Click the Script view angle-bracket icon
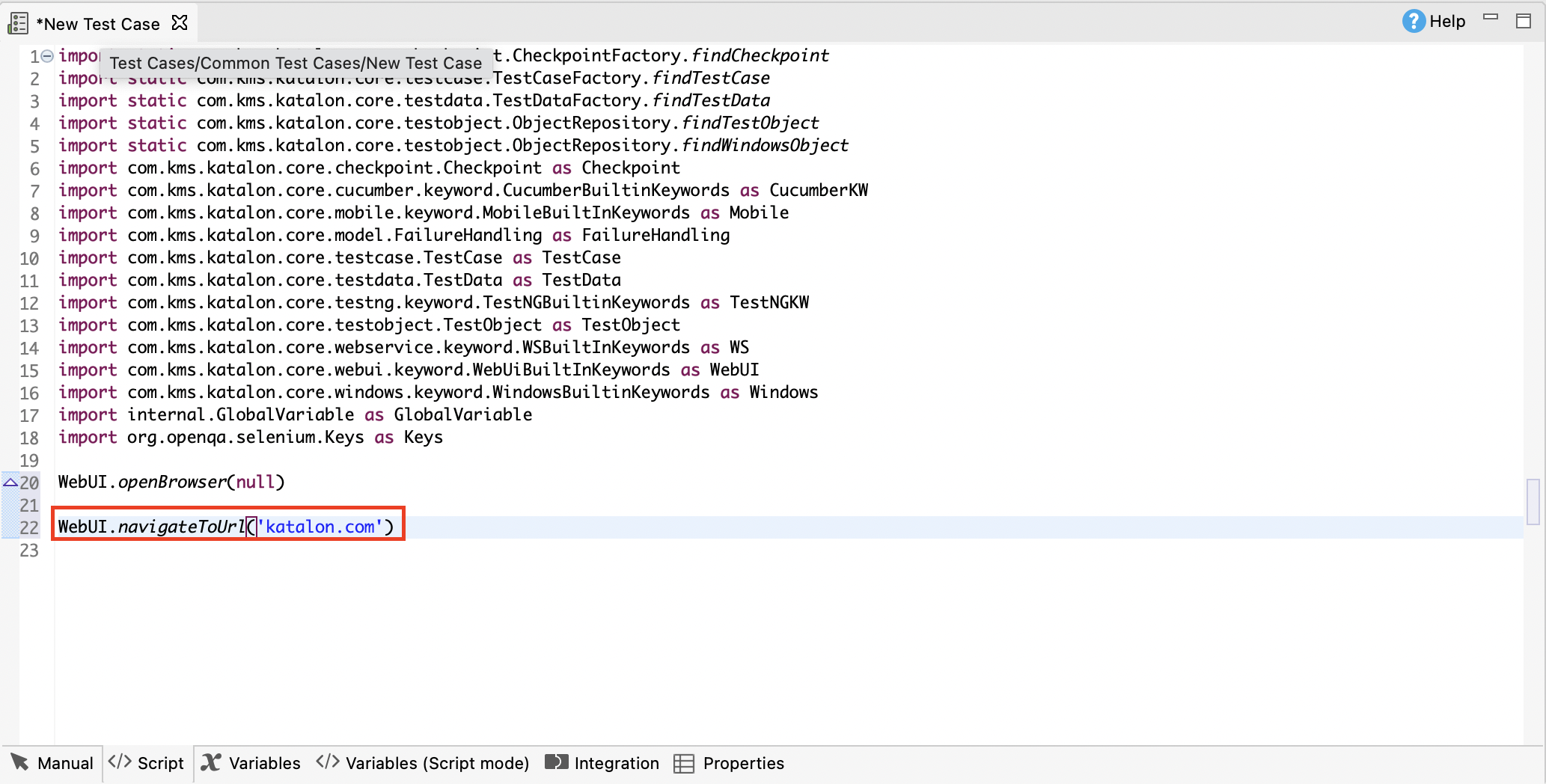1546x784 pixels. coord(121,762)
